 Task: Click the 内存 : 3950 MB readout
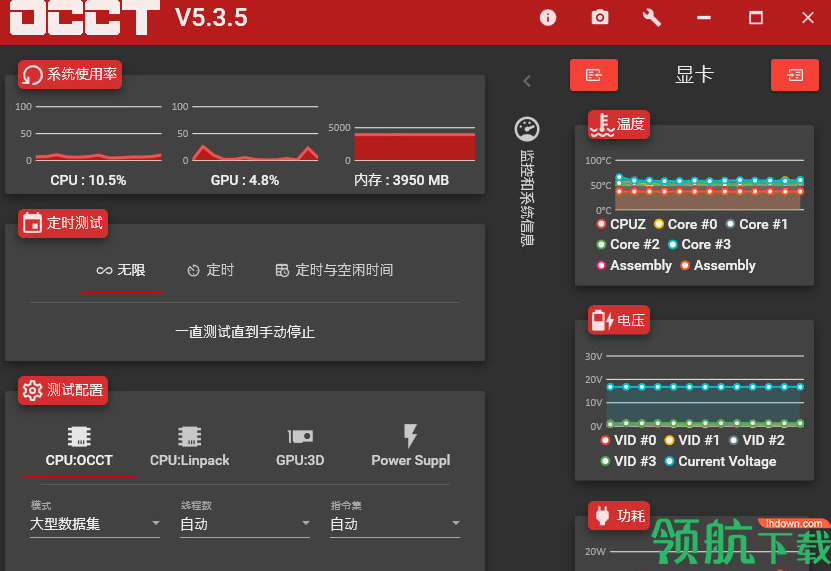tap(401, 180)
